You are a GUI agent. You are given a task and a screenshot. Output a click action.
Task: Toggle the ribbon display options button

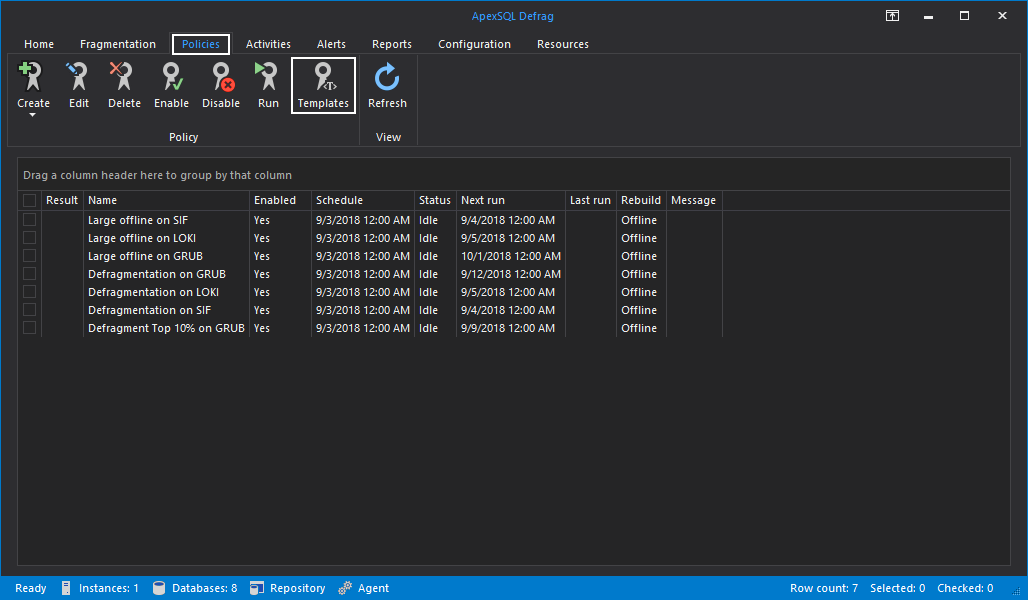point(891,15)
